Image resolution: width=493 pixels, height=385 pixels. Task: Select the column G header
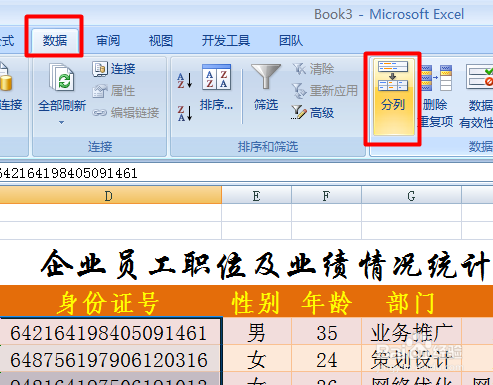(x=411, y=196)
